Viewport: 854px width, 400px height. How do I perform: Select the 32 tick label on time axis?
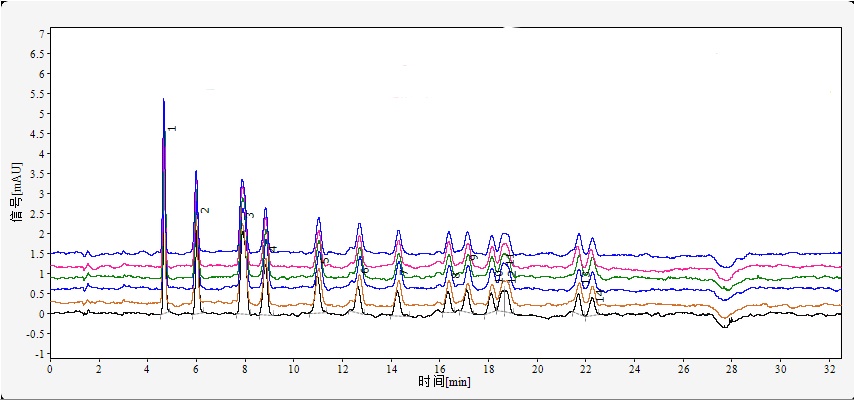(x=829, y=368)
